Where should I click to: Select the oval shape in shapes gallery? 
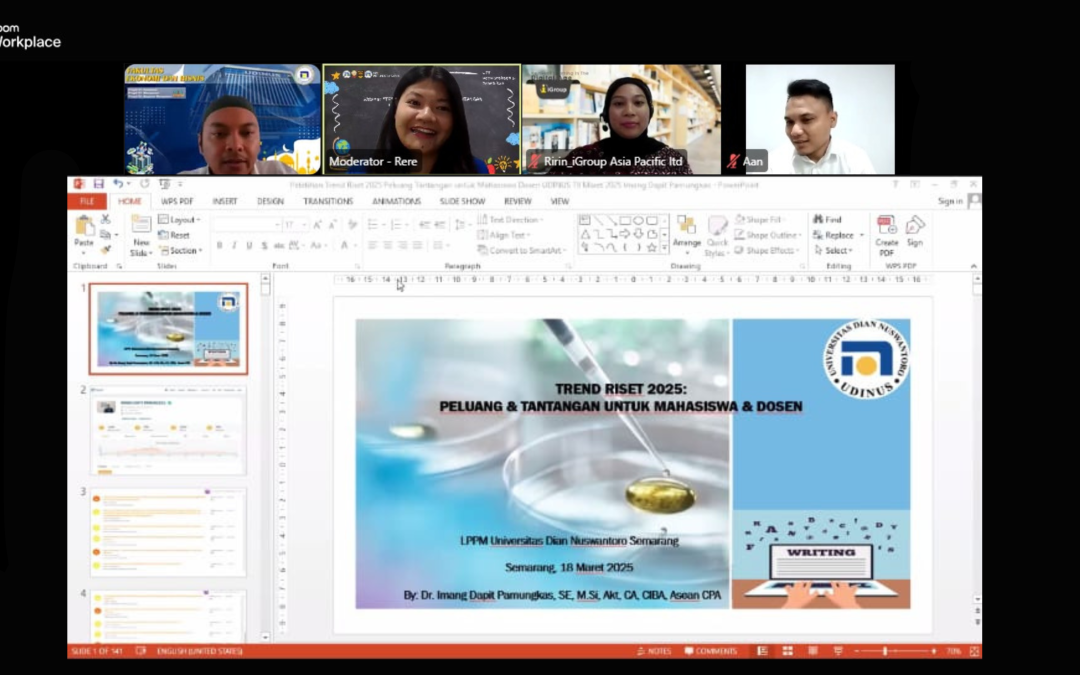[638, 220]
